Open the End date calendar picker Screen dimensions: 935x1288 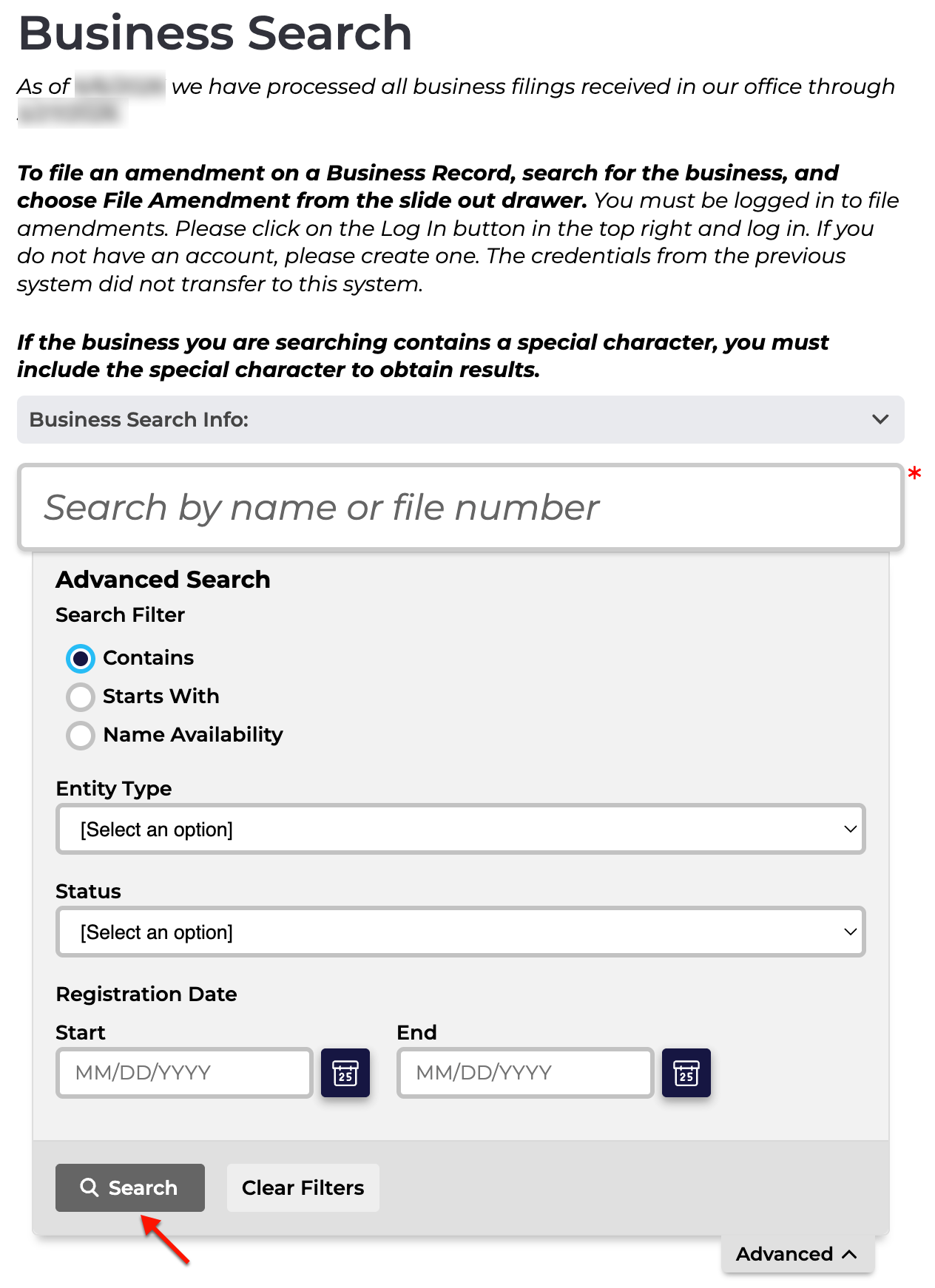[x=686, y=1072]
